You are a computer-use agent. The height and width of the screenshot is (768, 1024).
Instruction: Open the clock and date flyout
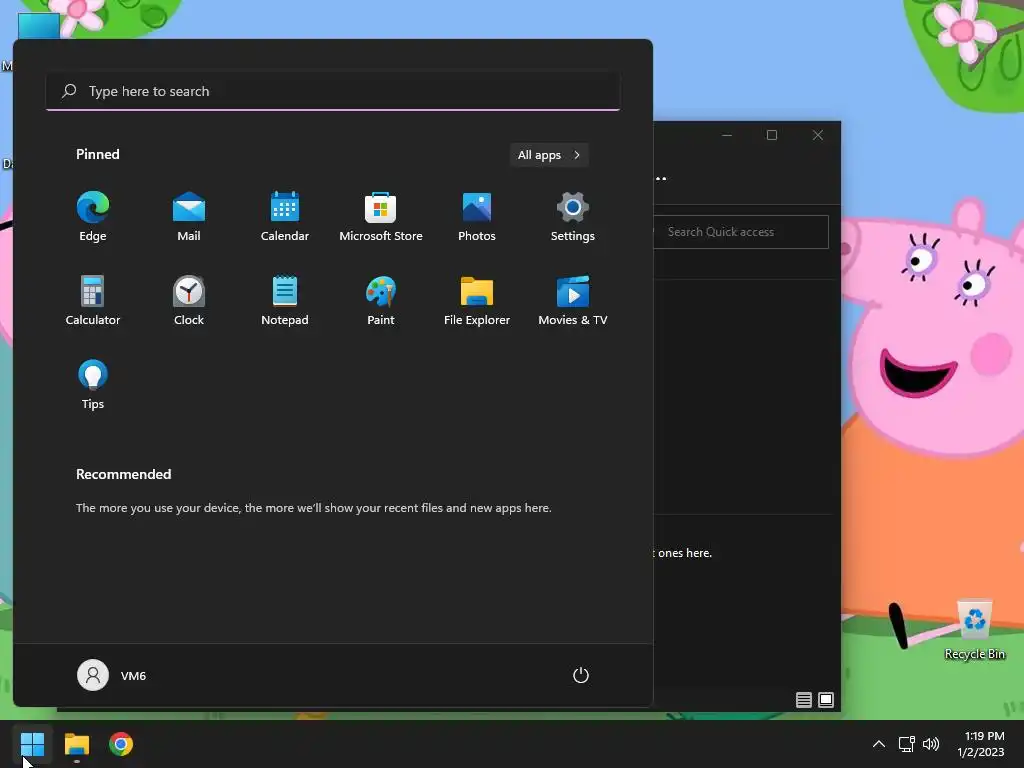982,744
